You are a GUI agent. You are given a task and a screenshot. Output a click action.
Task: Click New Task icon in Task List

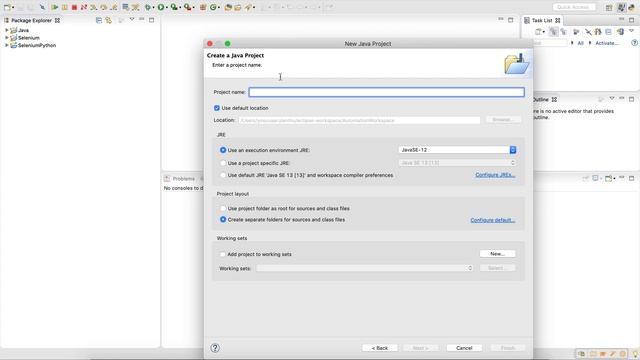point(539,31)
